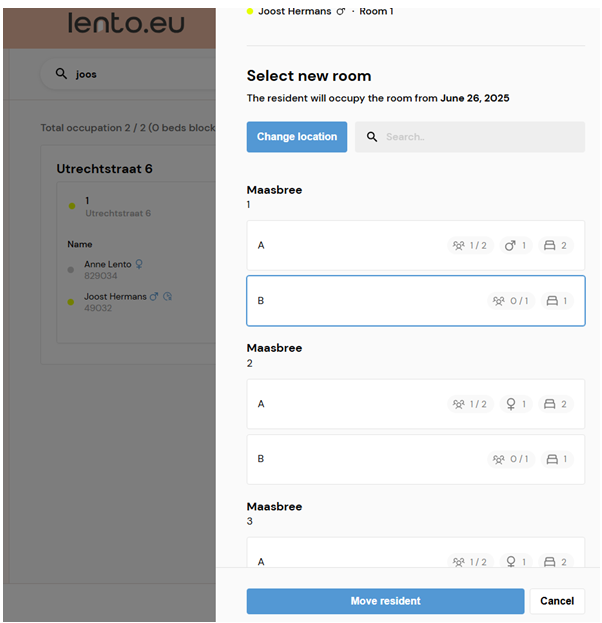Confirm with the Move resident button
Image resolution: width=602 pixels, height=623 pixels.
tap(385, 601)
